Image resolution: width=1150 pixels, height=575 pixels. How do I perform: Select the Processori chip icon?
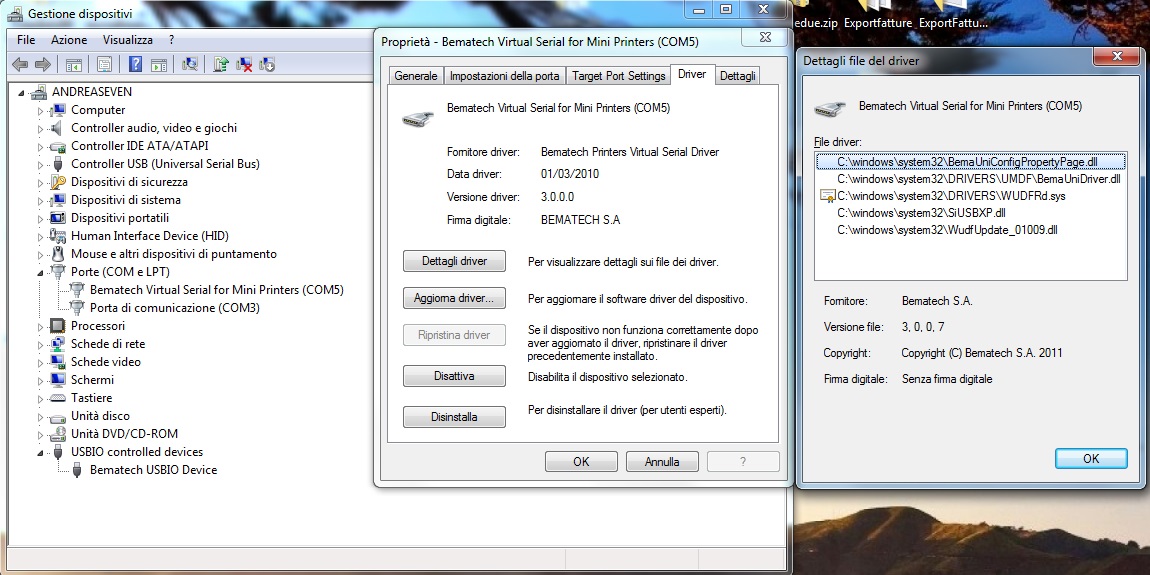pos(58,326)
